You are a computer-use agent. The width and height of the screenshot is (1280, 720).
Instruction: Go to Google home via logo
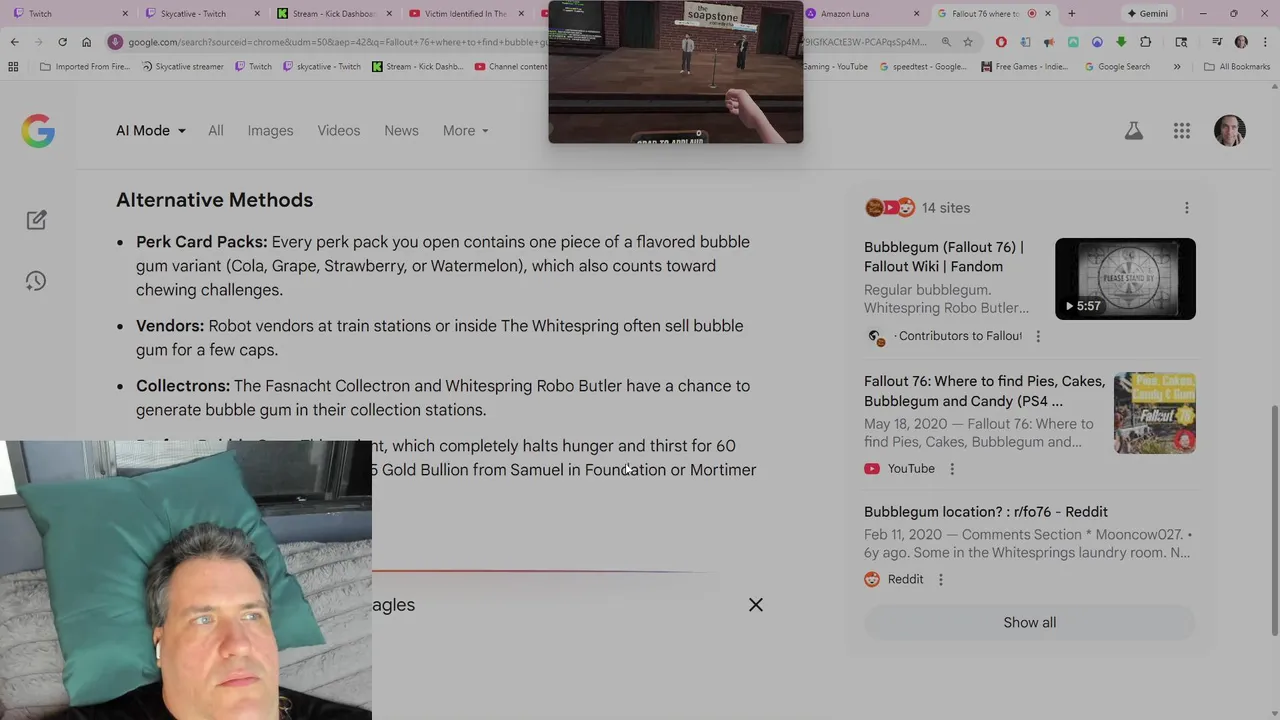38,131
